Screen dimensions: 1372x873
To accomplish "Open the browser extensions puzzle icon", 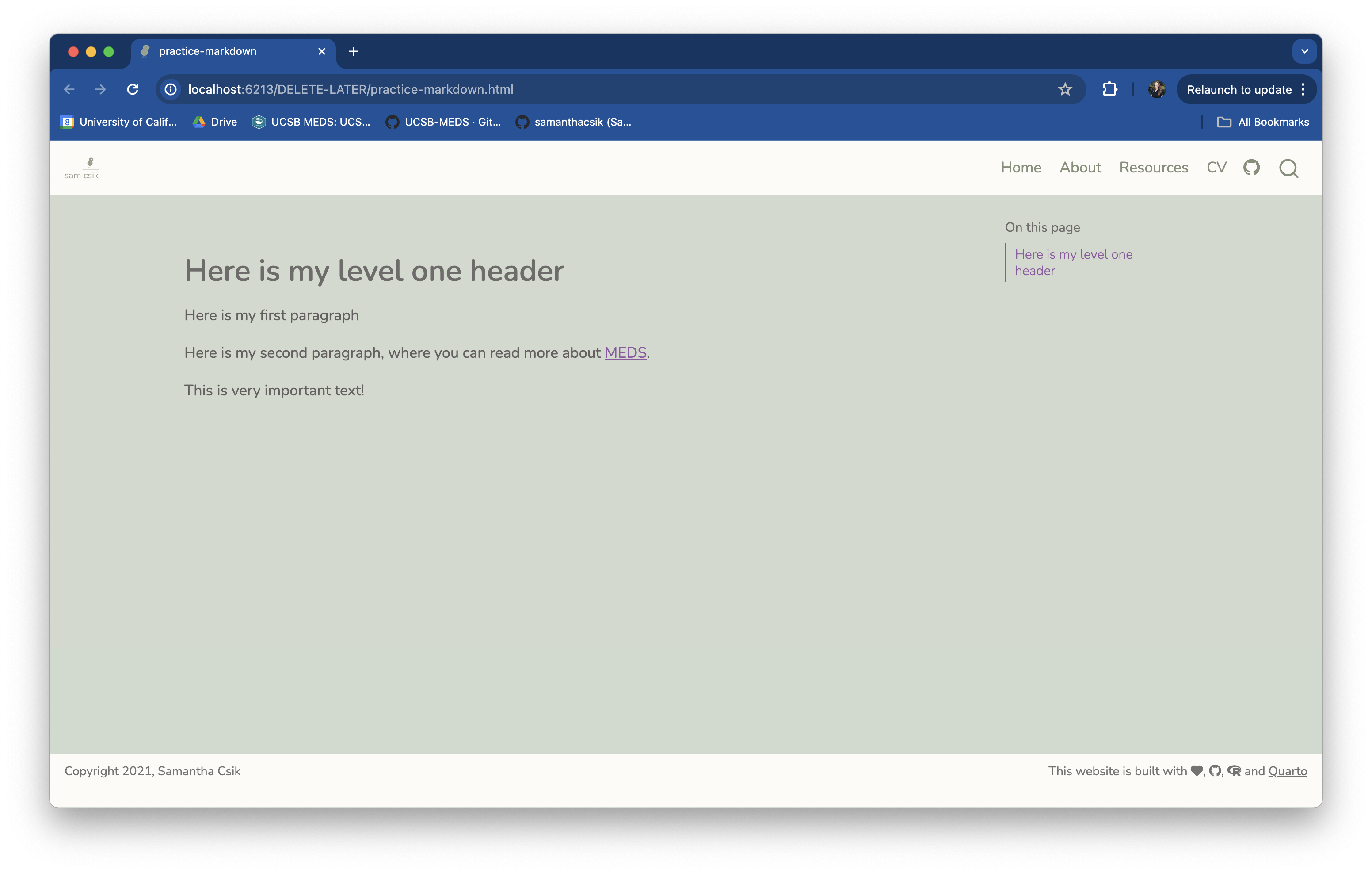I will click(x=1109, y=89).
